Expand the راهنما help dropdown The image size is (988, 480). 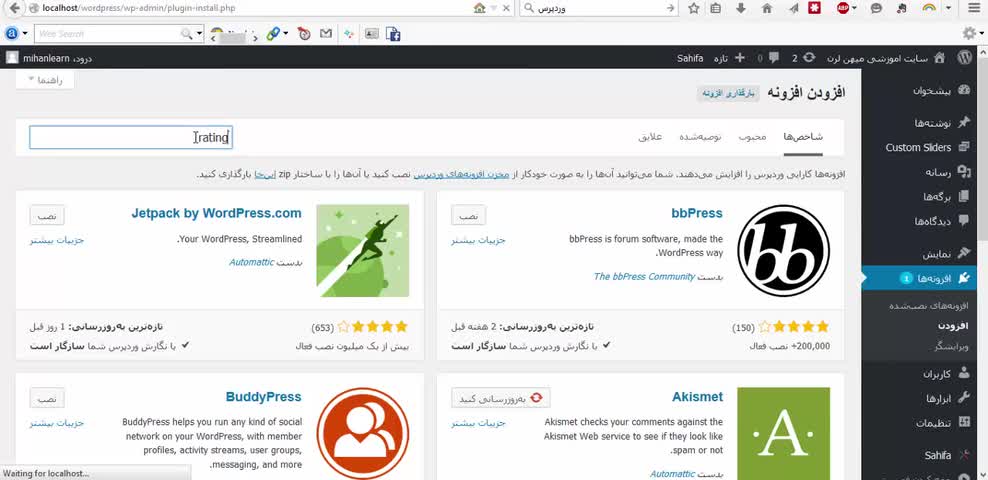pyautogui.click(x=45, y=80)
